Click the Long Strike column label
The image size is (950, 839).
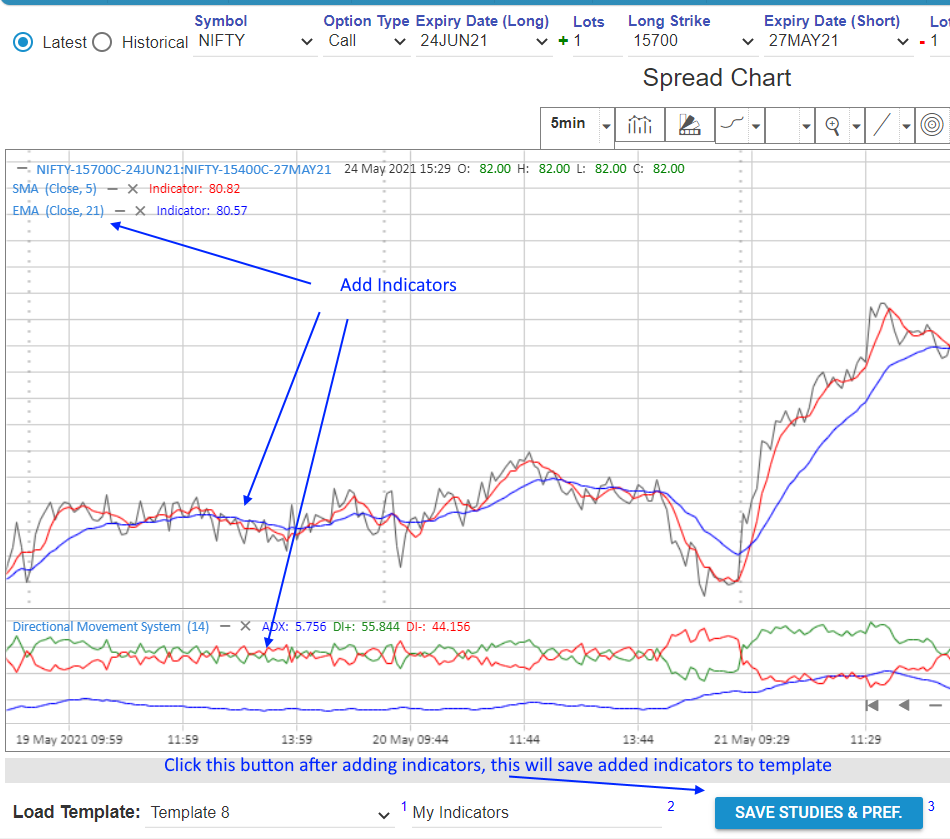[x=669, y=21]
